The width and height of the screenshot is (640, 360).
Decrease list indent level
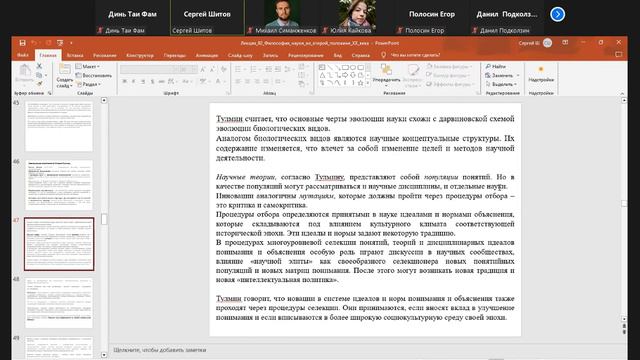coord(269,69)
